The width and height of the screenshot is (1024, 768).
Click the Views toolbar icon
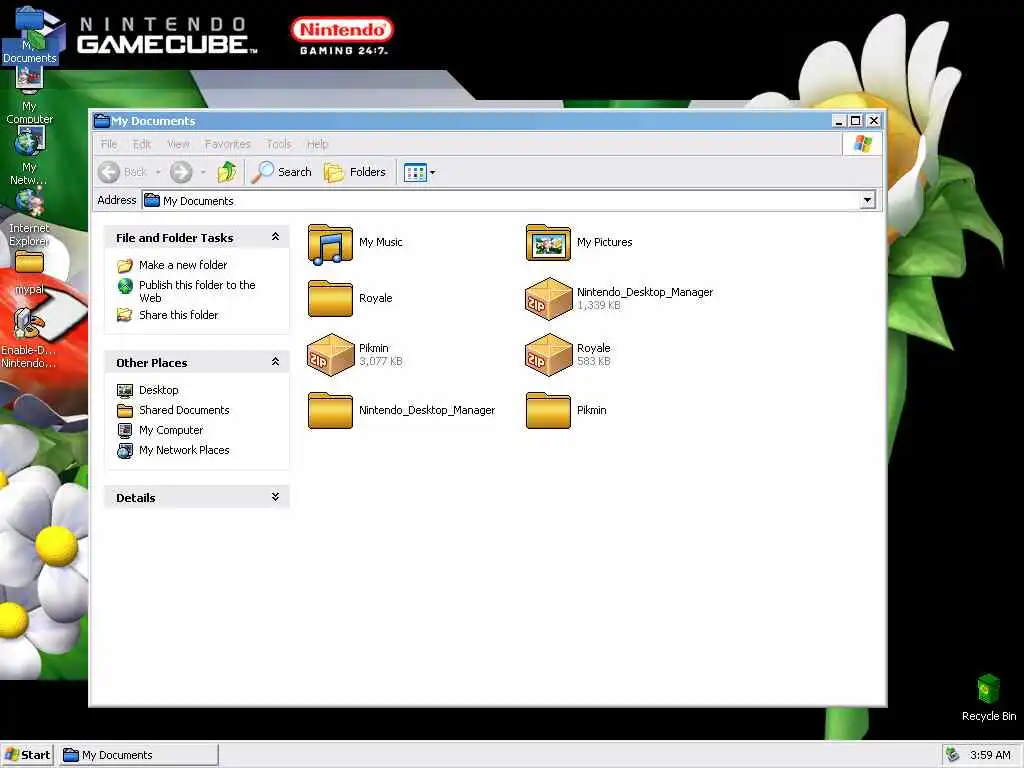click(415, 172)
